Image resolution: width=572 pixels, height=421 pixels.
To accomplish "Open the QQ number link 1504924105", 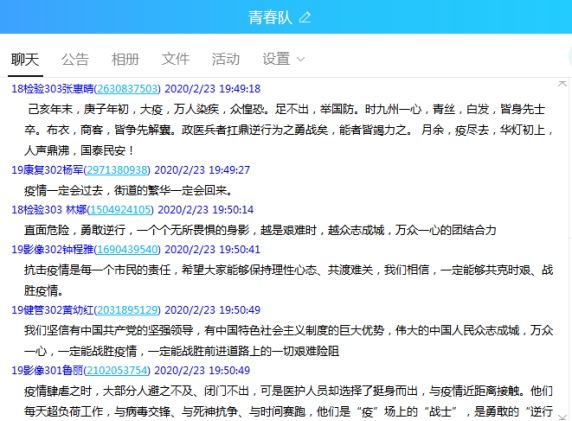I will 120,210.
